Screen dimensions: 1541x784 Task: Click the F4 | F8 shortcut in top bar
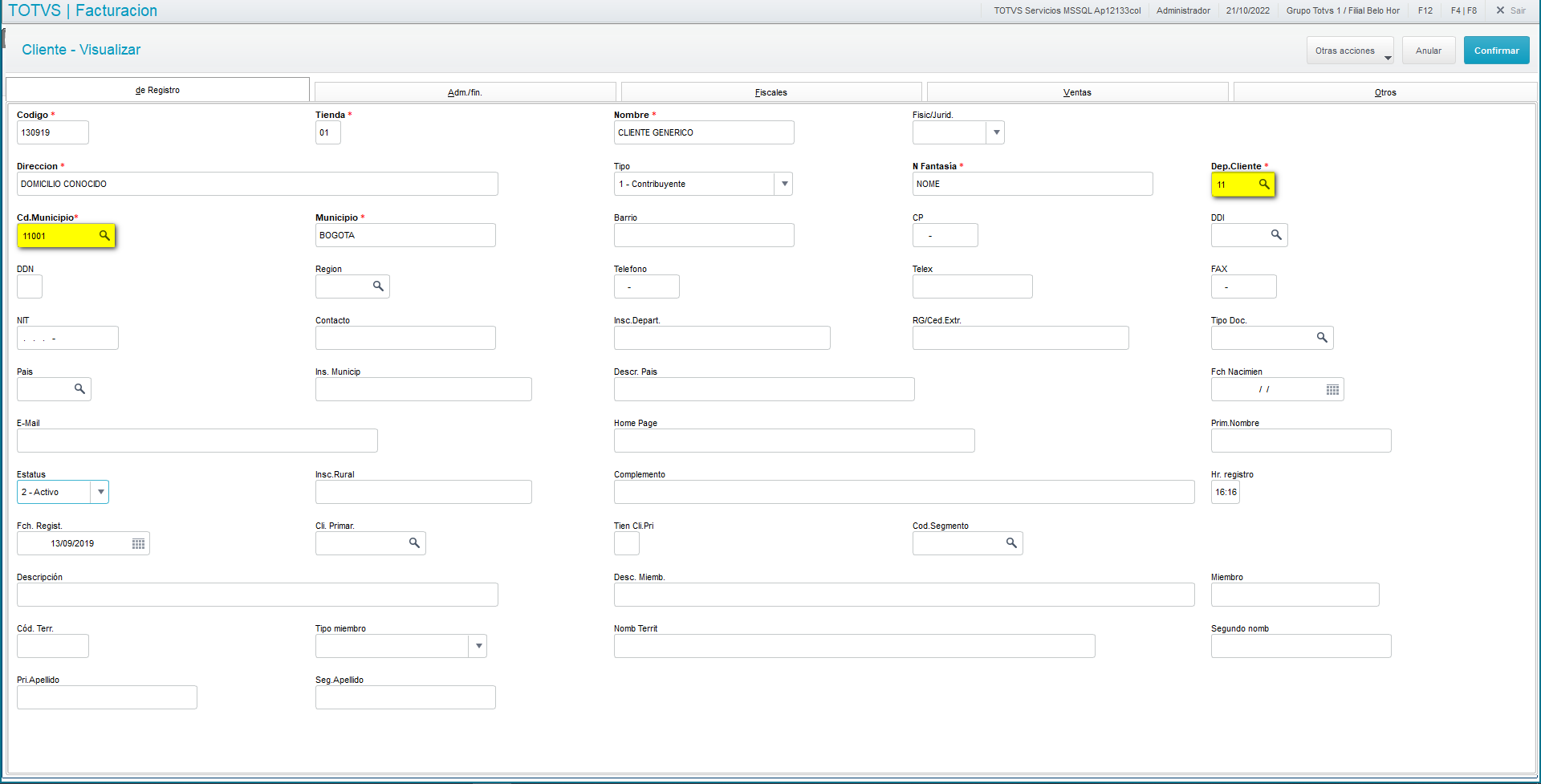point(1464,10)
